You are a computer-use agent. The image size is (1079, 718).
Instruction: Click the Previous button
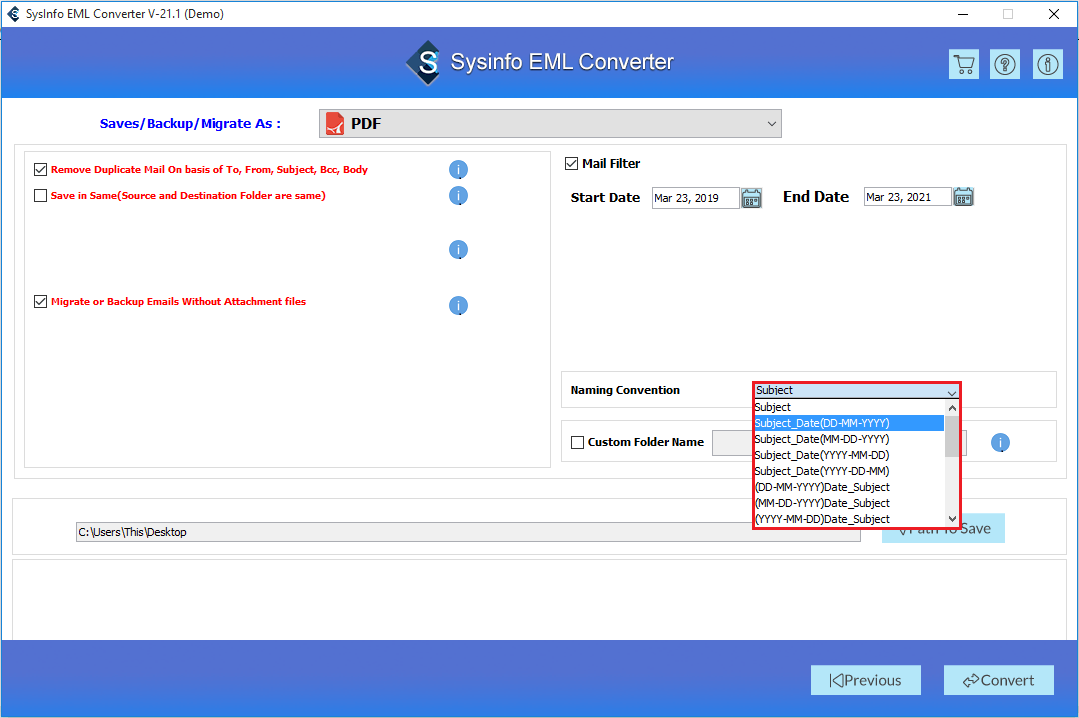click(865, 680)
